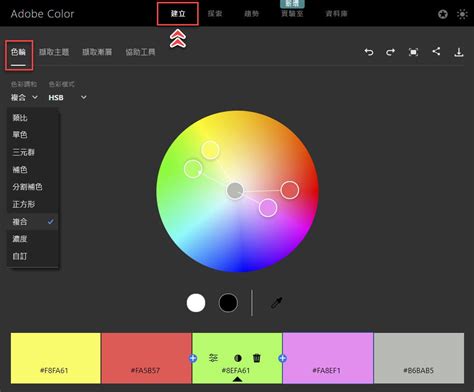Image resolution: width=474 pixels, height=392 pixels.
Task: Switch to the 探索 (Explore) tab
Action: click(x=215, y=14)
